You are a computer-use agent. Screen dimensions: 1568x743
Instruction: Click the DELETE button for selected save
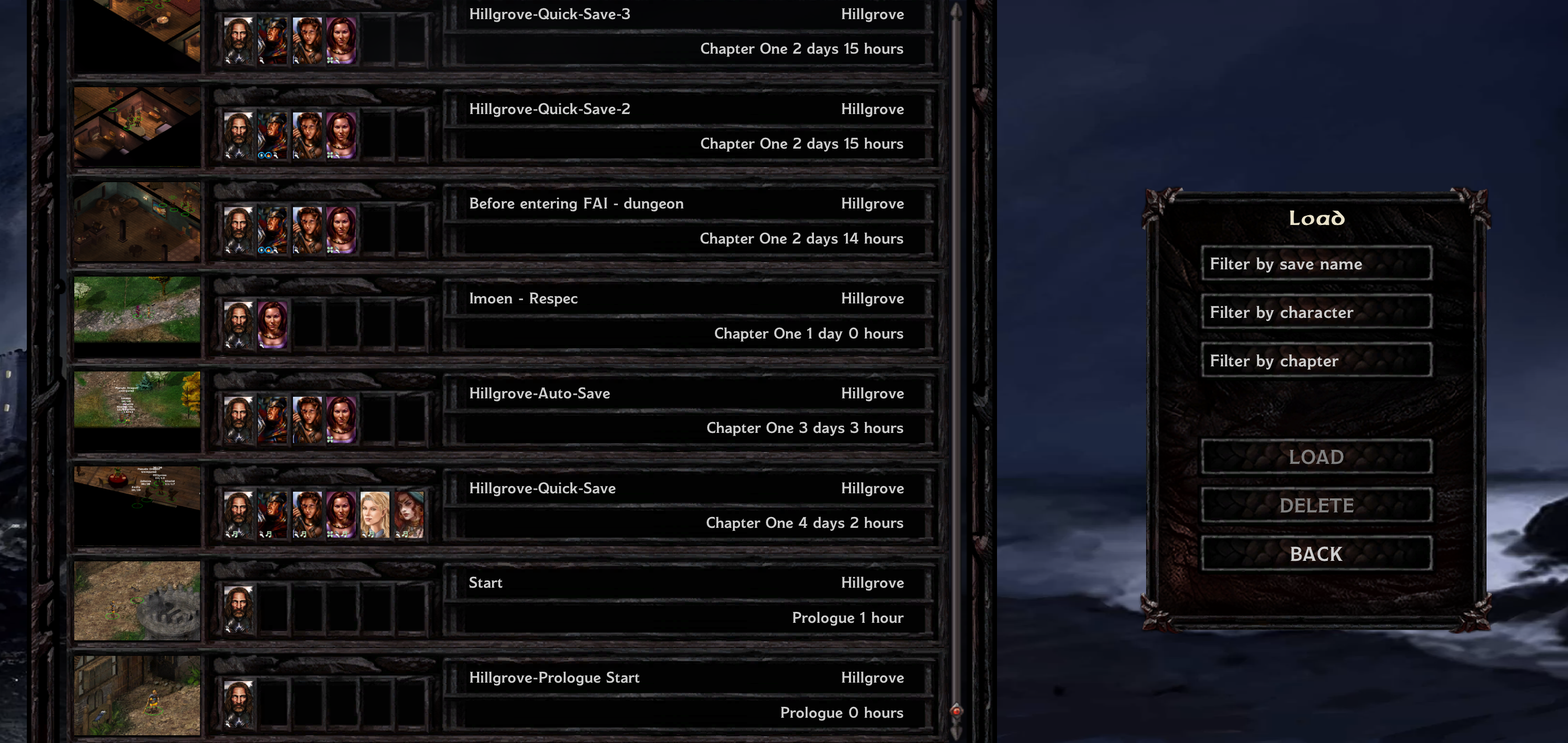click(x=1316, y=505)
